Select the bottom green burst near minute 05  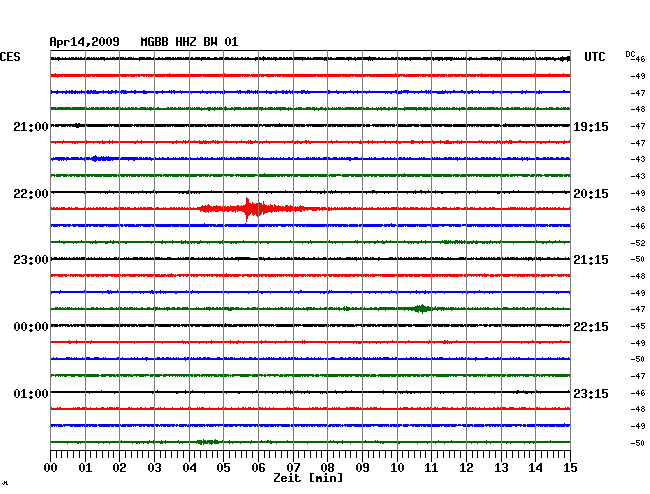[208, 442]
